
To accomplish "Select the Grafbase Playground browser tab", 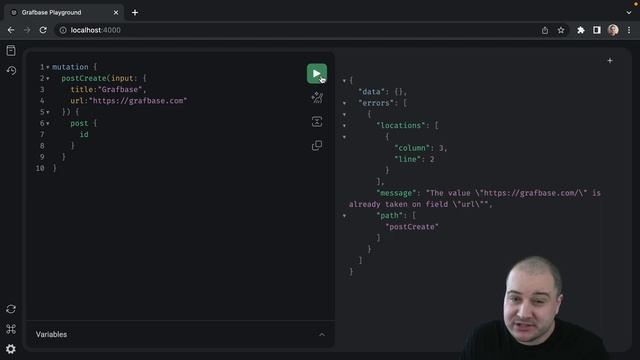I will [x=63, y=13].
